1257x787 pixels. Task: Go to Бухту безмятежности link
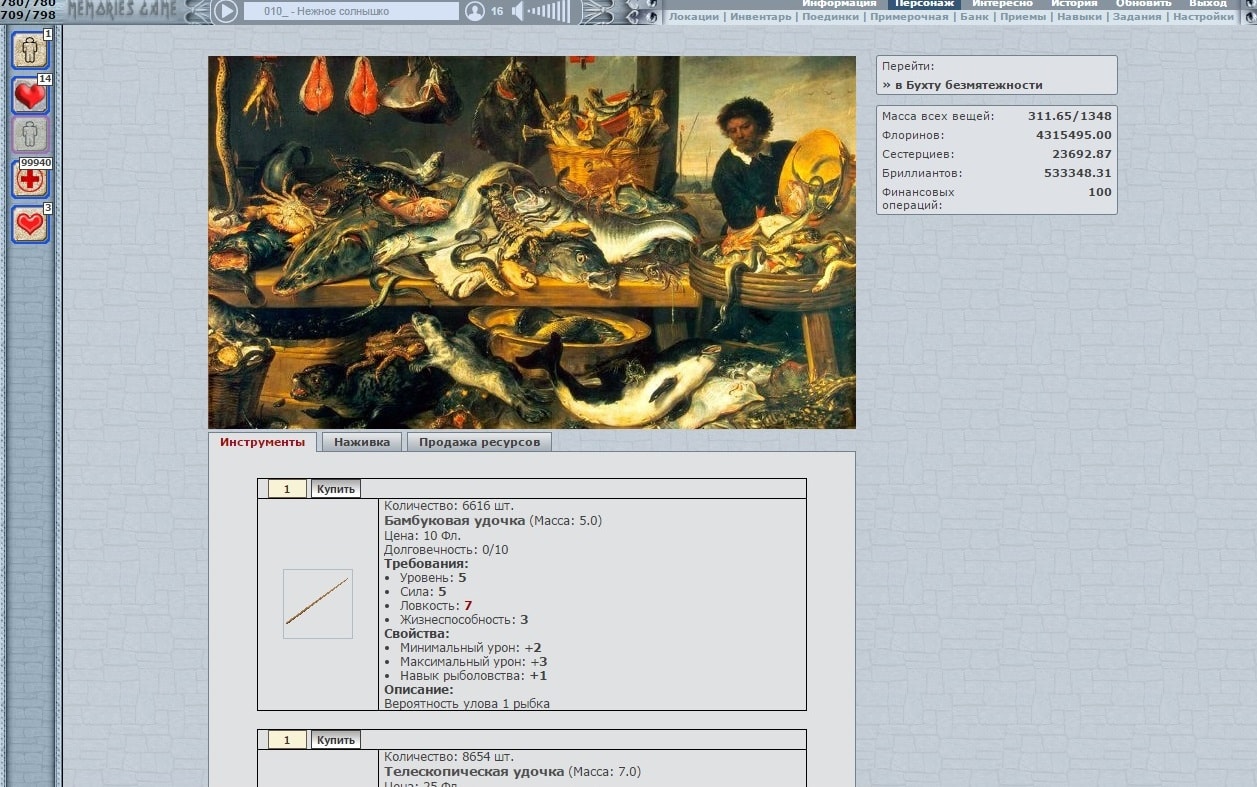pyautogui.click(x=962, y=85)
